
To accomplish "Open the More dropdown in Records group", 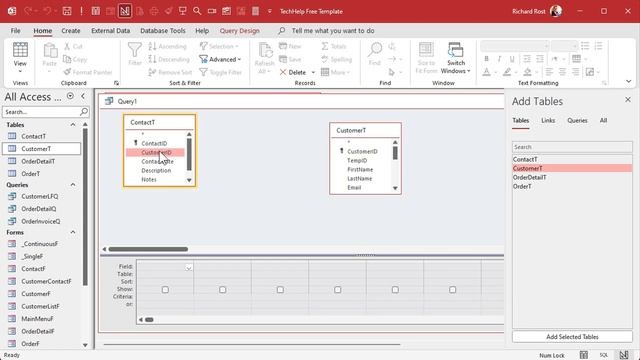I will point(336,72).
